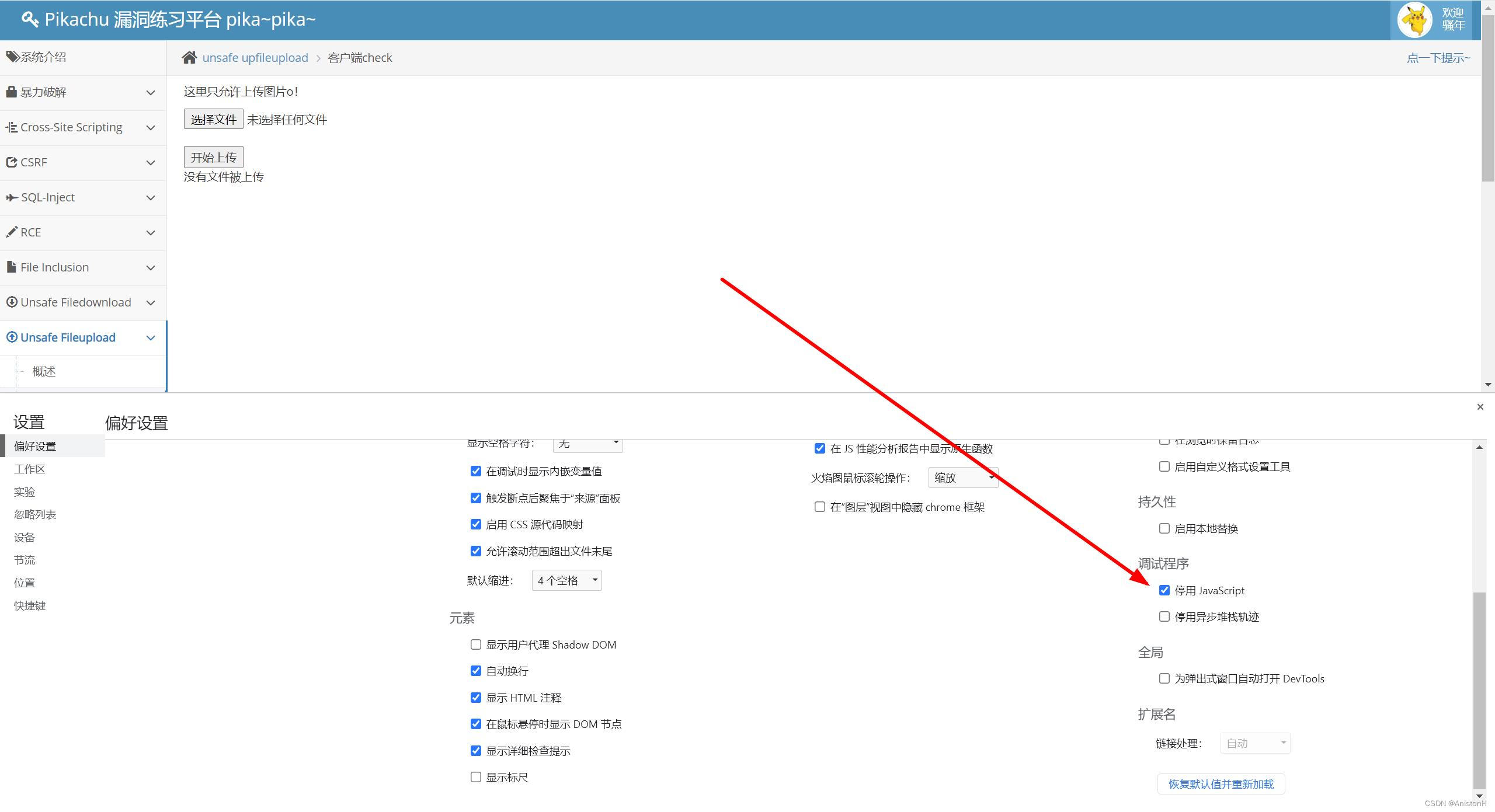Uncheck 启用 CSS 源代码映射
Viewport: 1495px width, 812px height.
pos(476,524)
